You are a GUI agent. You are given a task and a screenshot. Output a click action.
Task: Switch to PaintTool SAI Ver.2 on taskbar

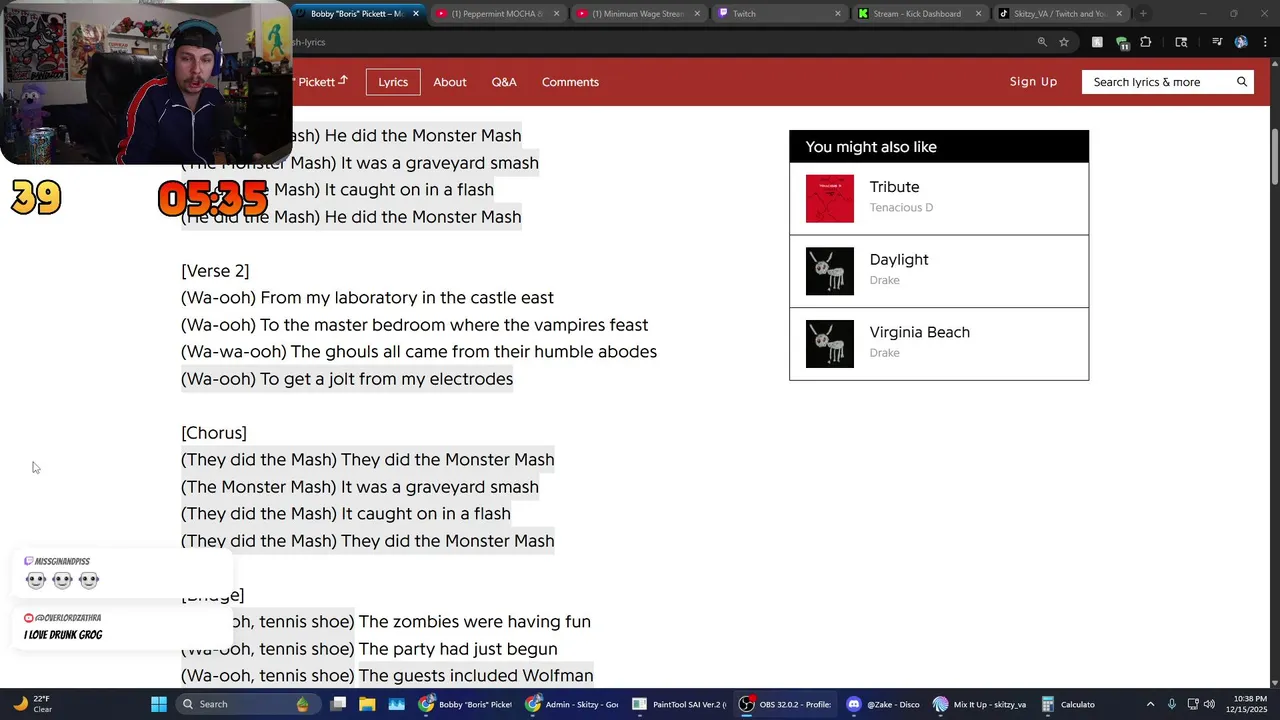click(x=678, y=704)
